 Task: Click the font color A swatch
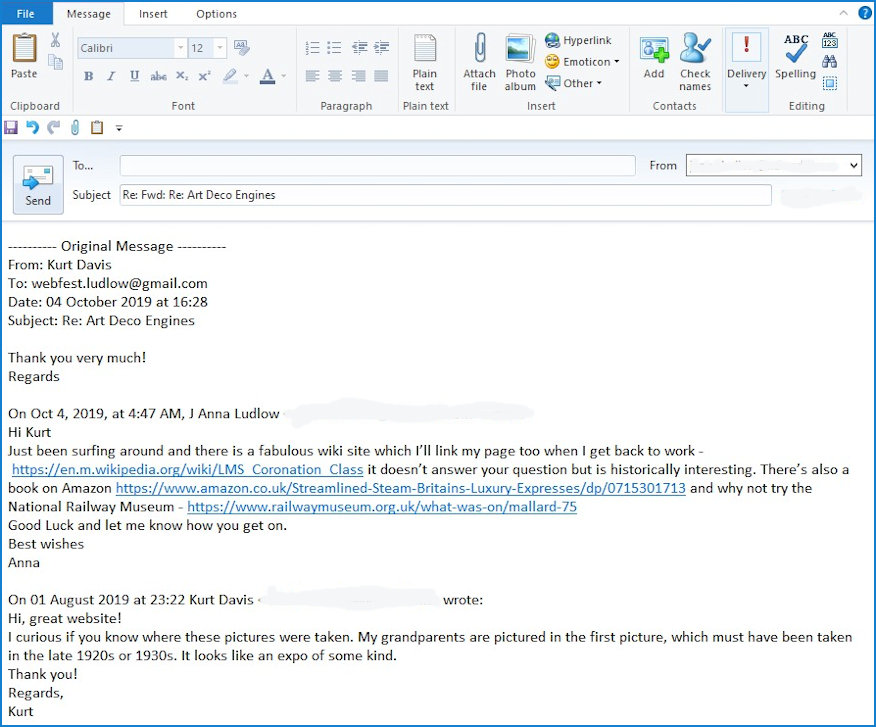266,76
